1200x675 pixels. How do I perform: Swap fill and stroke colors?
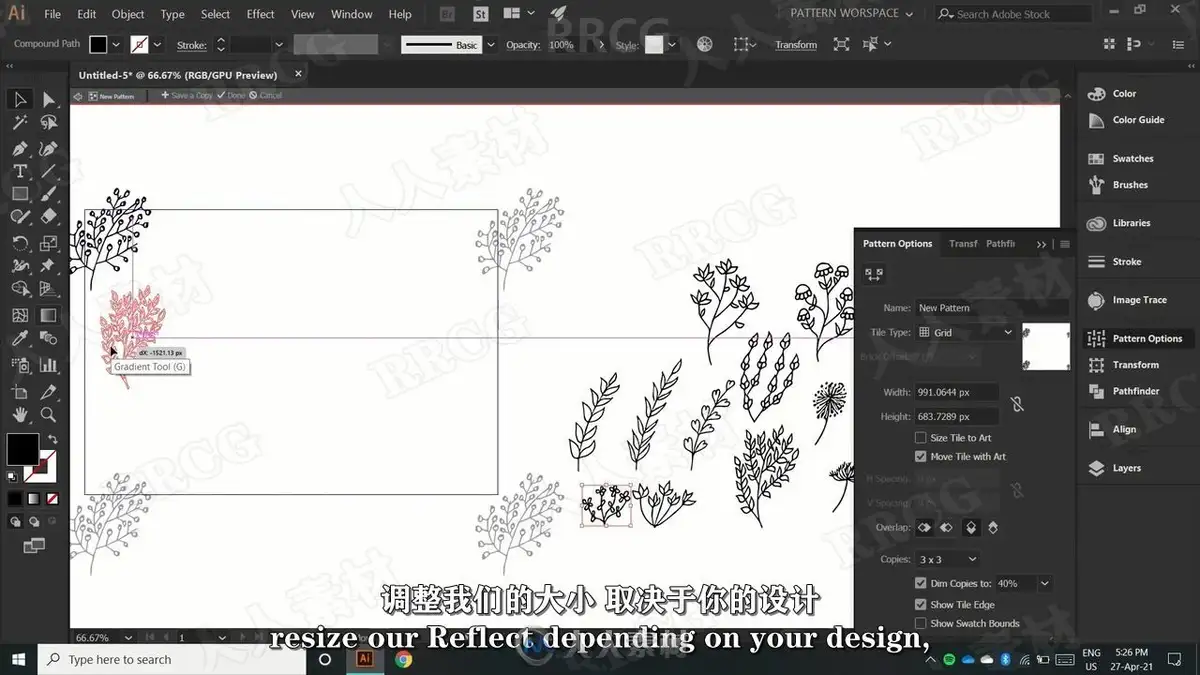click(x=51, y=440)
